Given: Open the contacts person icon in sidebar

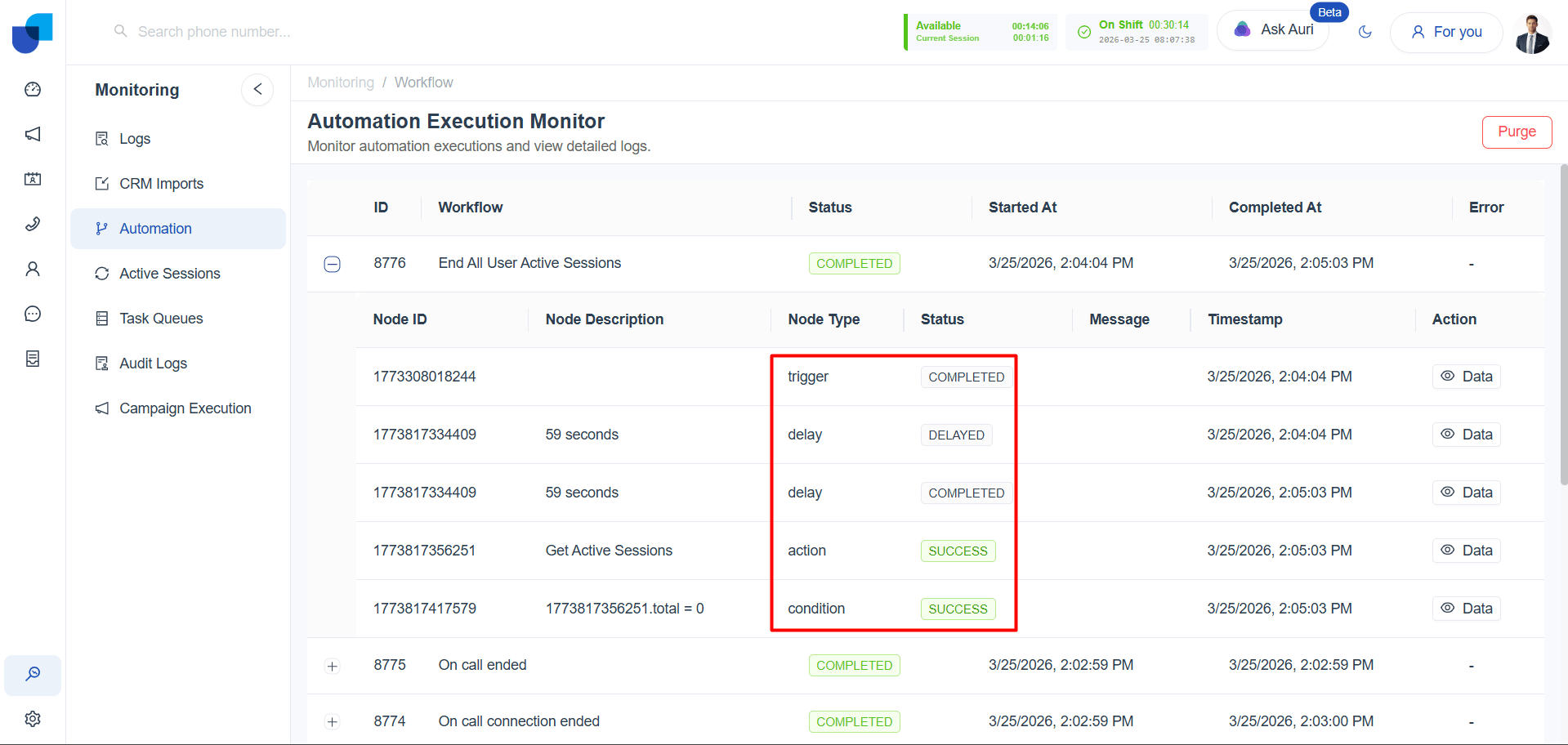Looking at the screenshot, I should click(x=33, y=268).
